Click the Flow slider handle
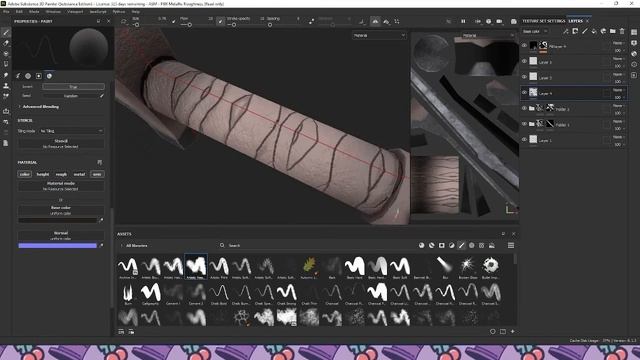Screen dimensions: 640x360 click(x=189, y=25)
